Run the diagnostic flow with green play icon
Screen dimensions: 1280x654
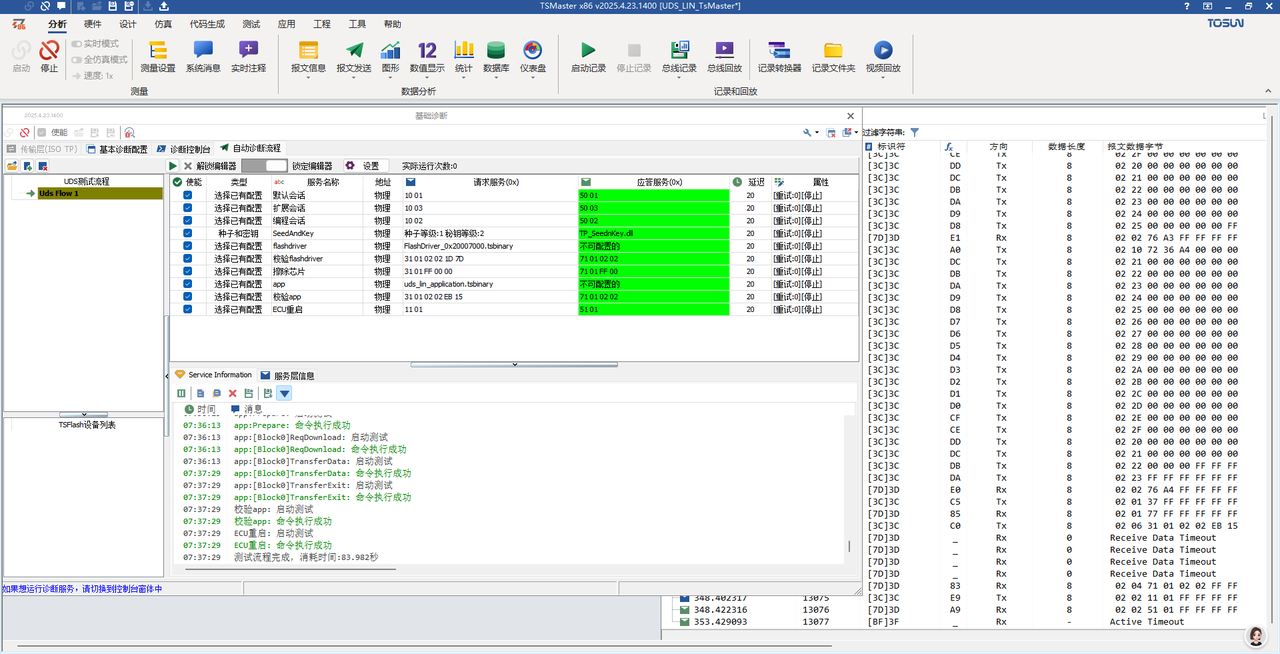point(173,166)
